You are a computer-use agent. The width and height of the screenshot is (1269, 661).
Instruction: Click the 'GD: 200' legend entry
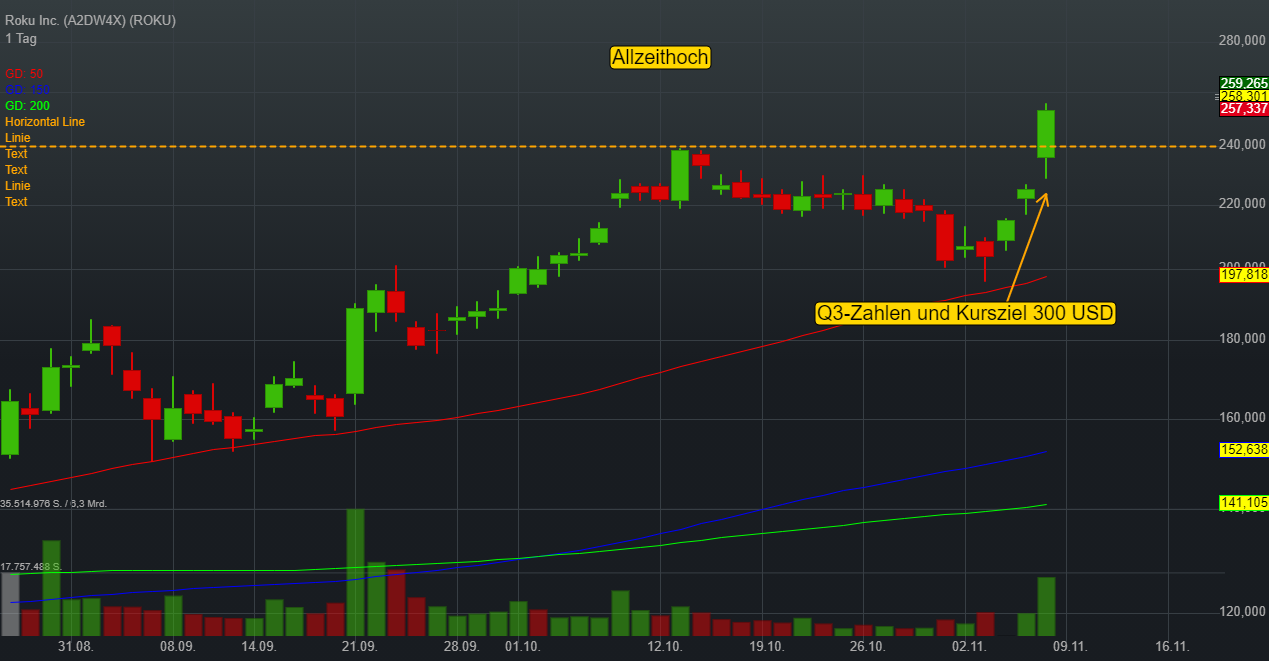coord(27,106)
